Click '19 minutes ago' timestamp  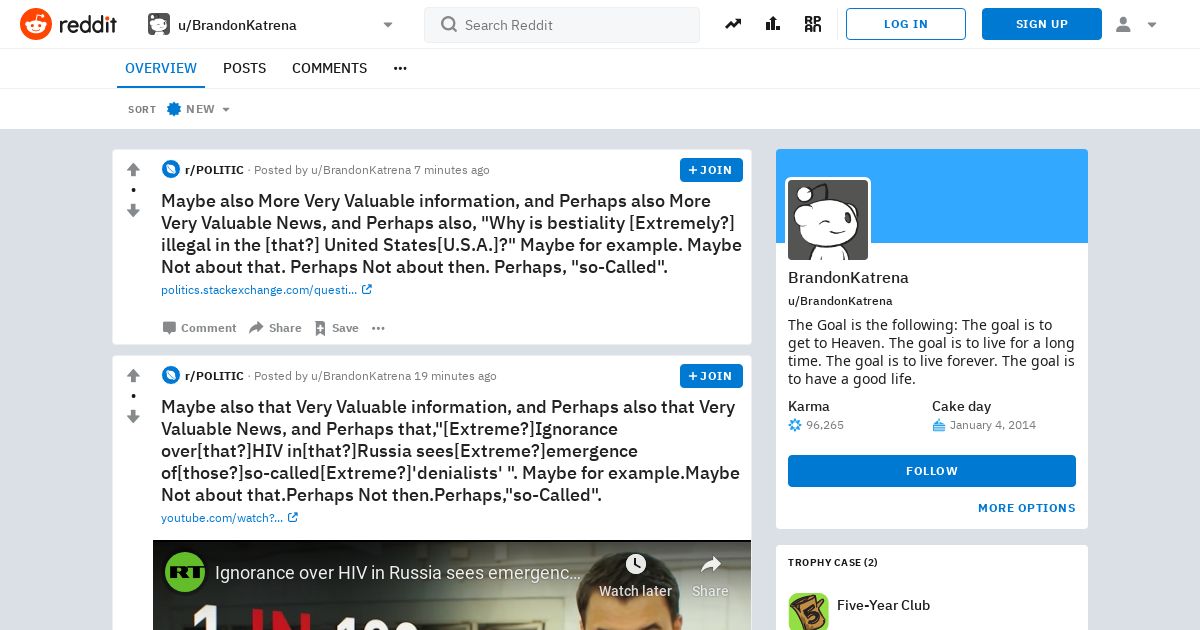[455, 376]
